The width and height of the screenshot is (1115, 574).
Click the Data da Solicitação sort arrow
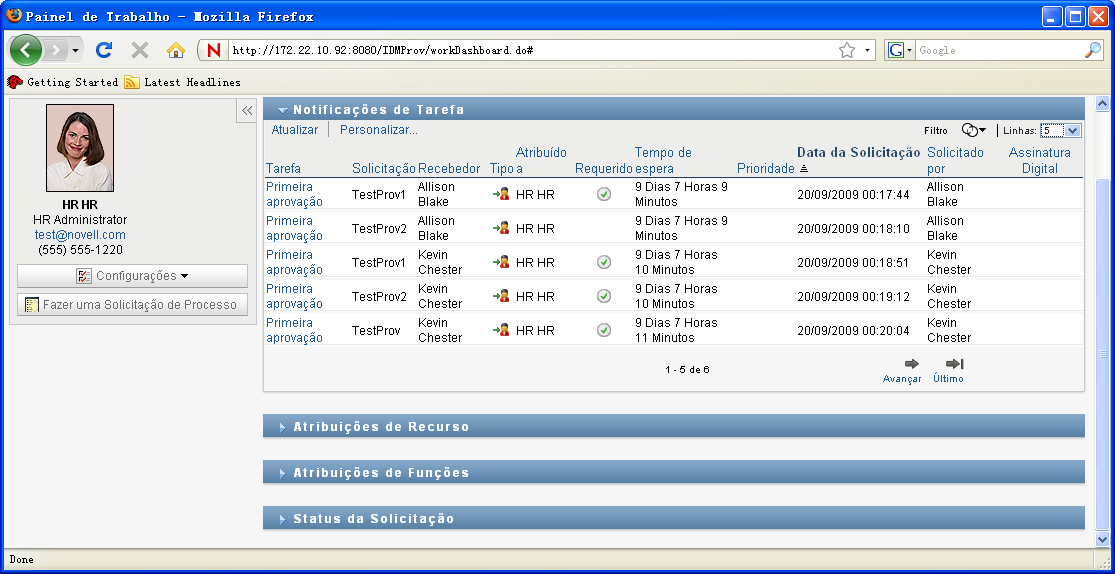click(804, 169)
